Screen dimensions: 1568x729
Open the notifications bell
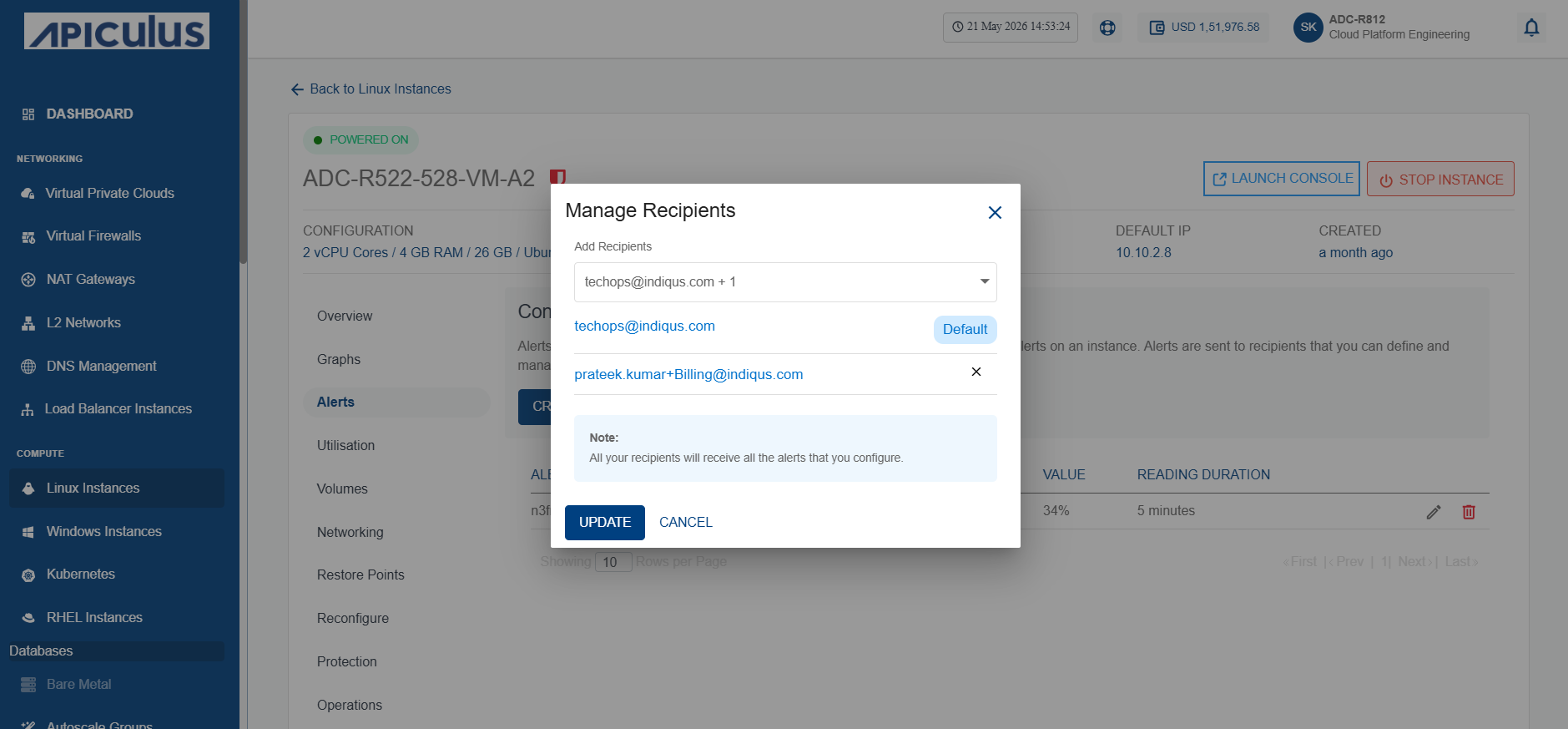tap(1531, 28)
